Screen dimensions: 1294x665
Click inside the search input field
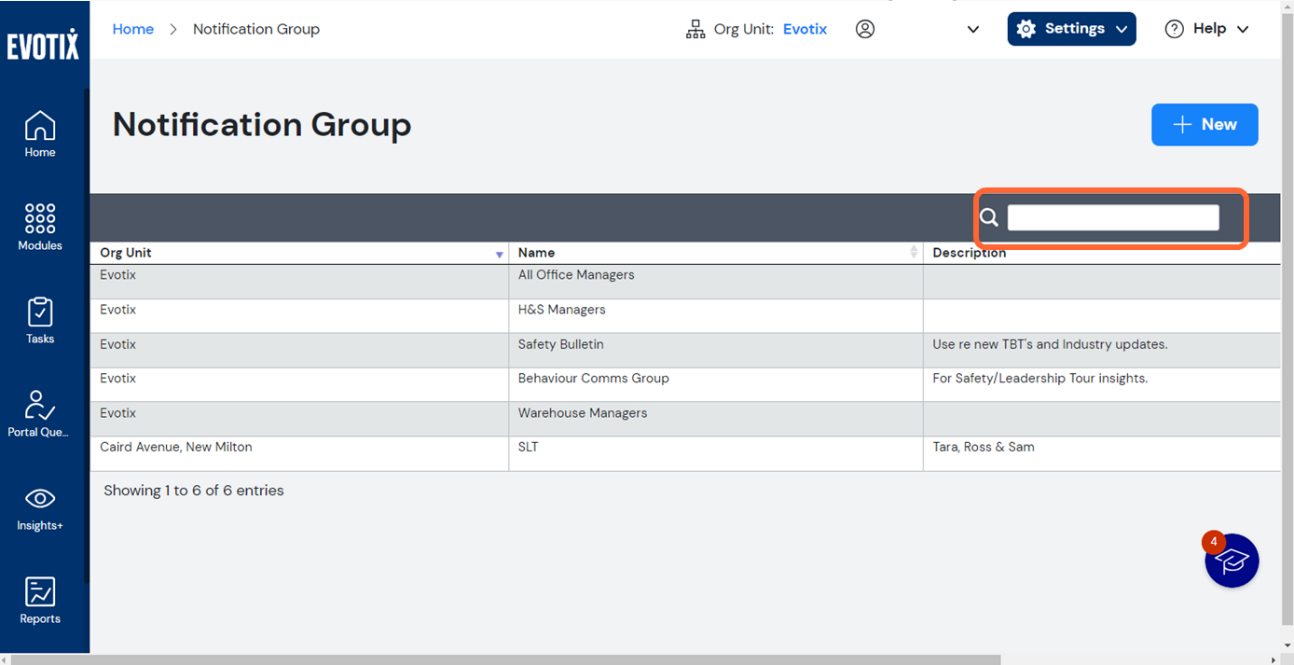coord(1112,217)
